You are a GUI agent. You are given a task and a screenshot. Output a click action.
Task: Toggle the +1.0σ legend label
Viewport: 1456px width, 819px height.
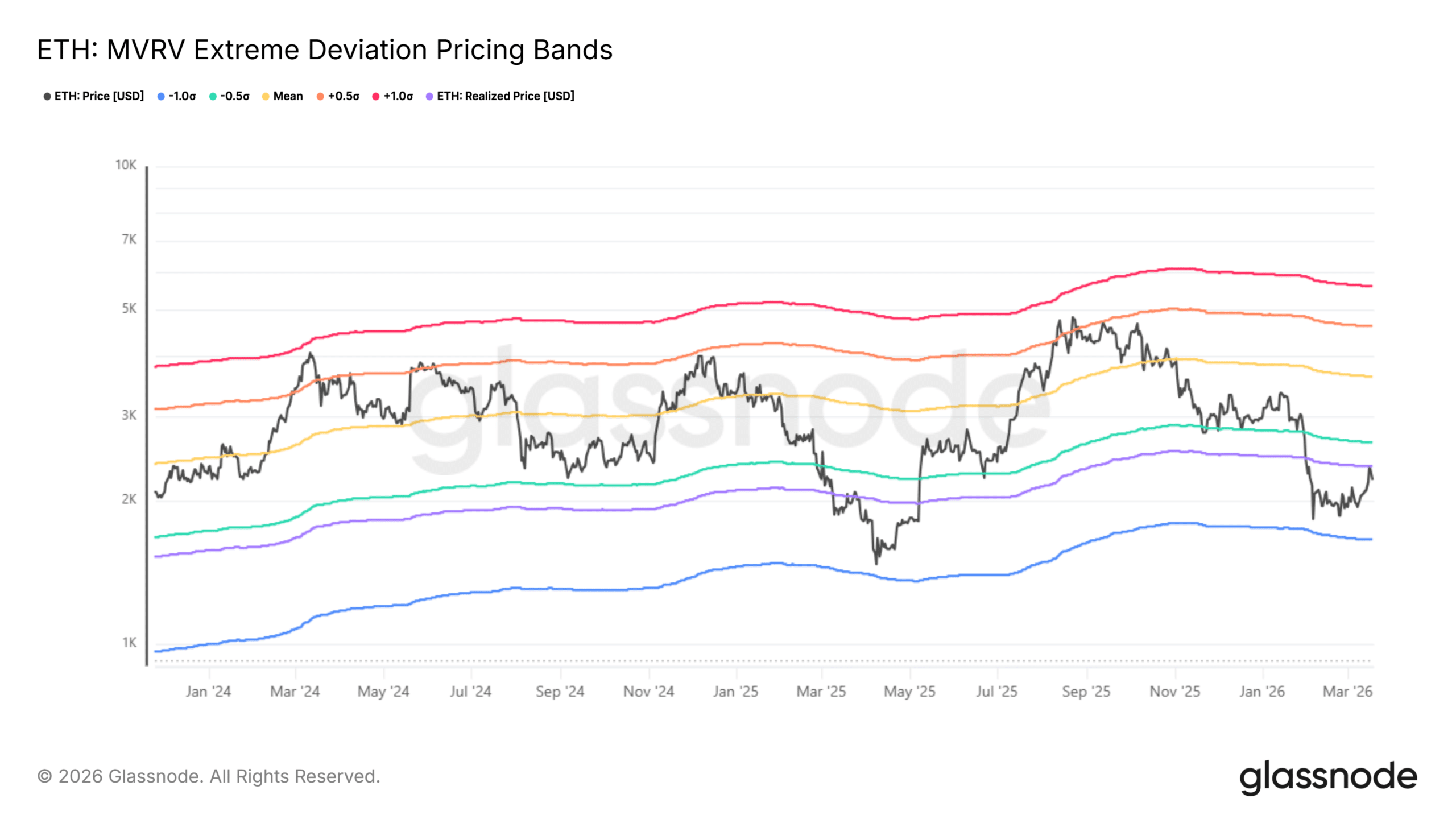398,96
